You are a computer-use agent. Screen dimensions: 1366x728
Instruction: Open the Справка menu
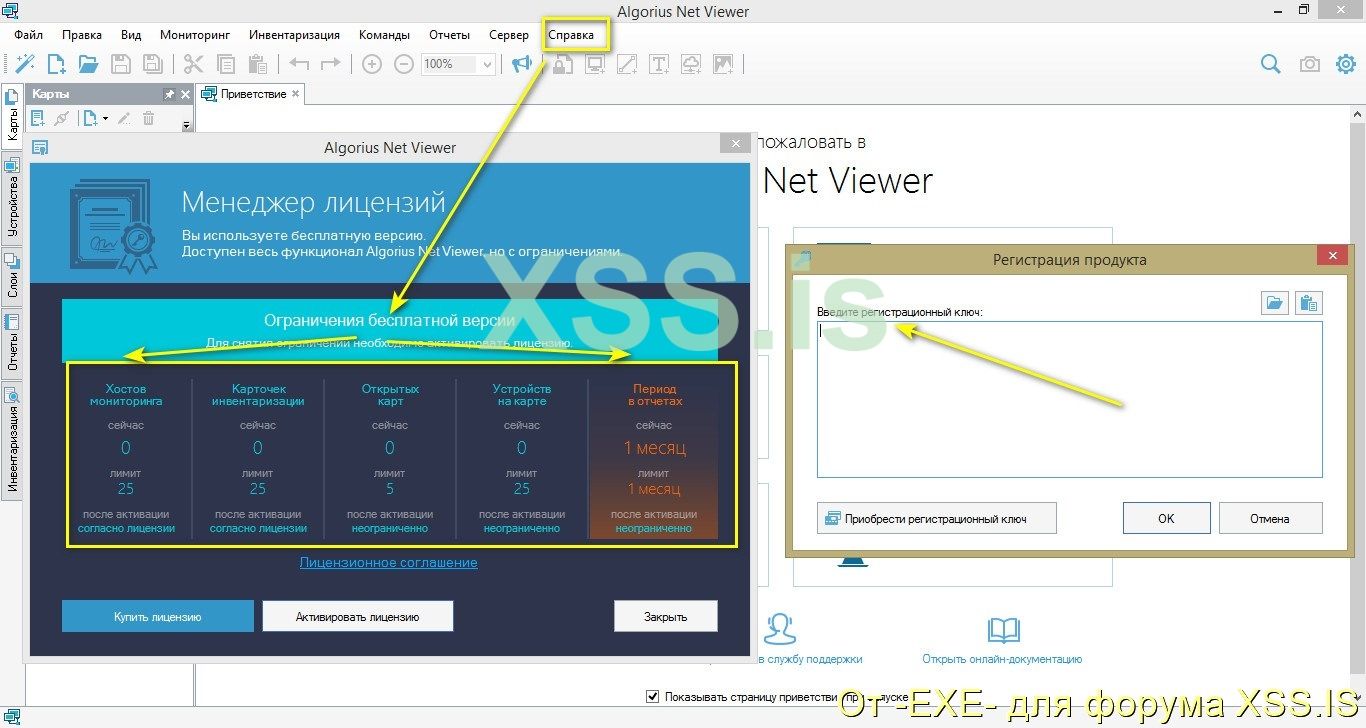[x=571, y=35]
